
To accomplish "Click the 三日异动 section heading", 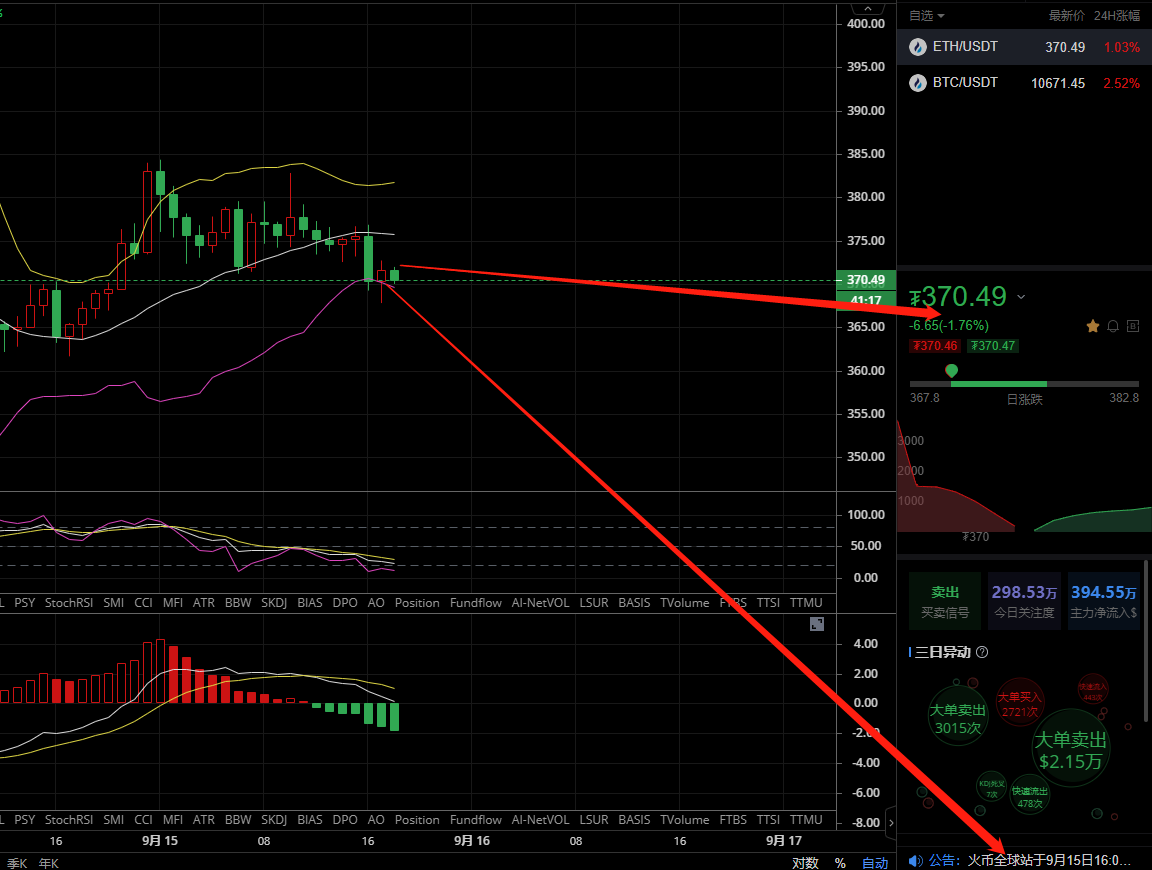I will (943, 652).
